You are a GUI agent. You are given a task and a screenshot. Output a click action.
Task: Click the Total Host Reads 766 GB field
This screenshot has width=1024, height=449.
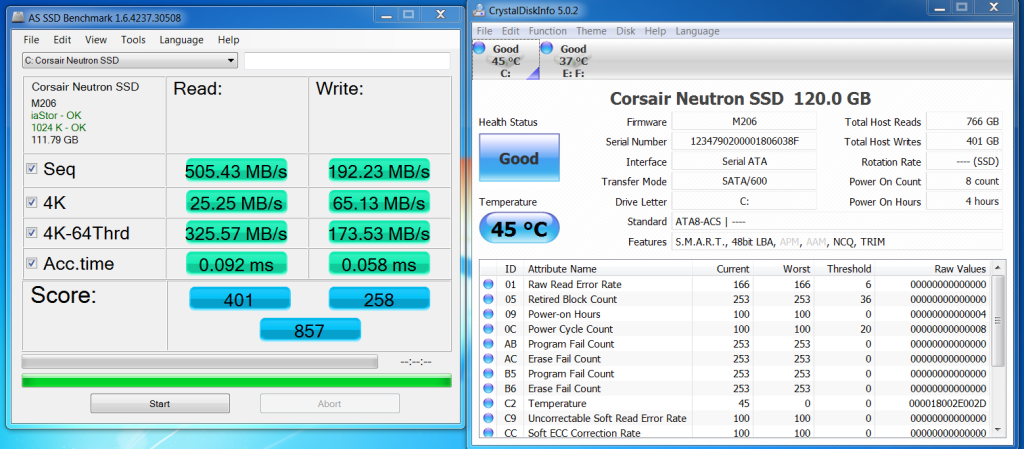965,121
